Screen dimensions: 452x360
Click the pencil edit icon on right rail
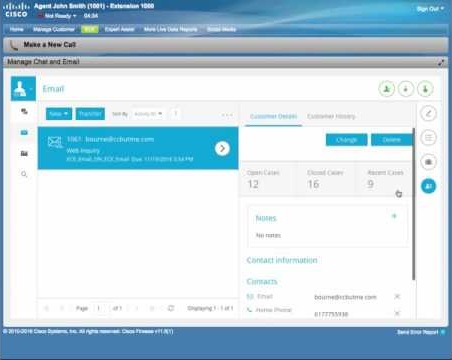428,114
